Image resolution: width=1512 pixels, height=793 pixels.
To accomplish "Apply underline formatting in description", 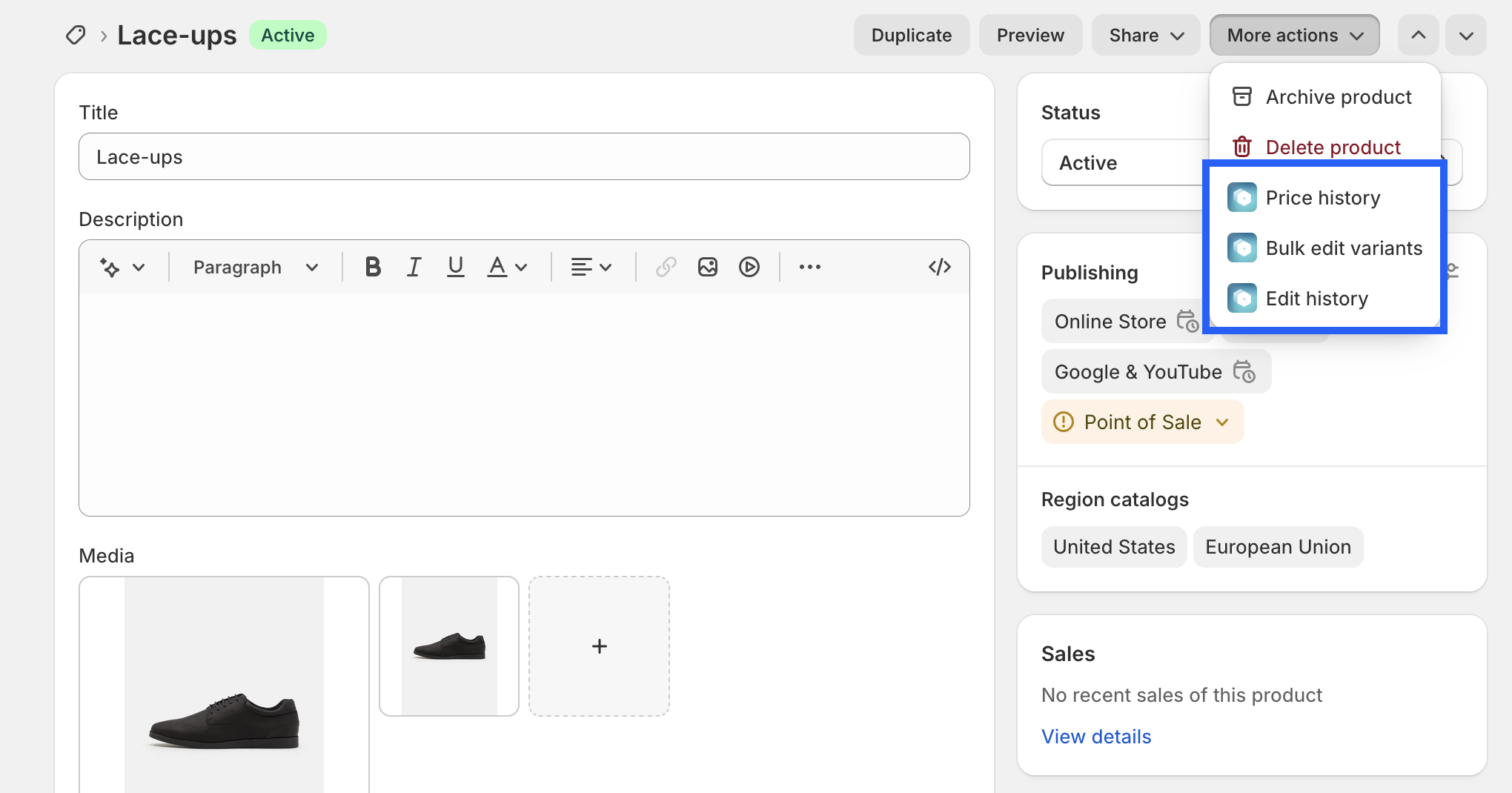I will (455, 267).
